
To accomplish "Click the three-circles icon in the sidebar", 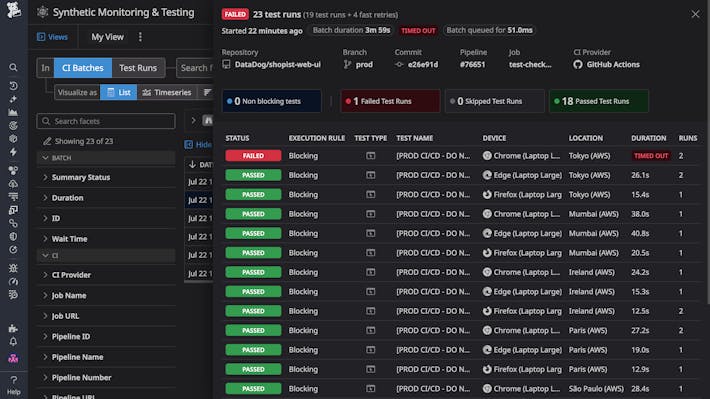I will click(x=13, y=170).
